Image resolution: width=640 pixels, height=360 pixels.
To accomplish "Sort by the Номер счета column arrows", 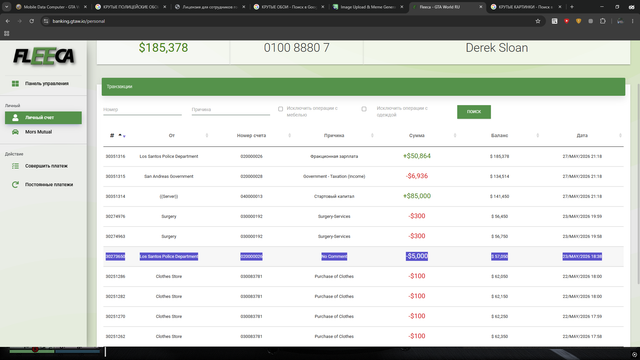I will [x=289, y=136].
